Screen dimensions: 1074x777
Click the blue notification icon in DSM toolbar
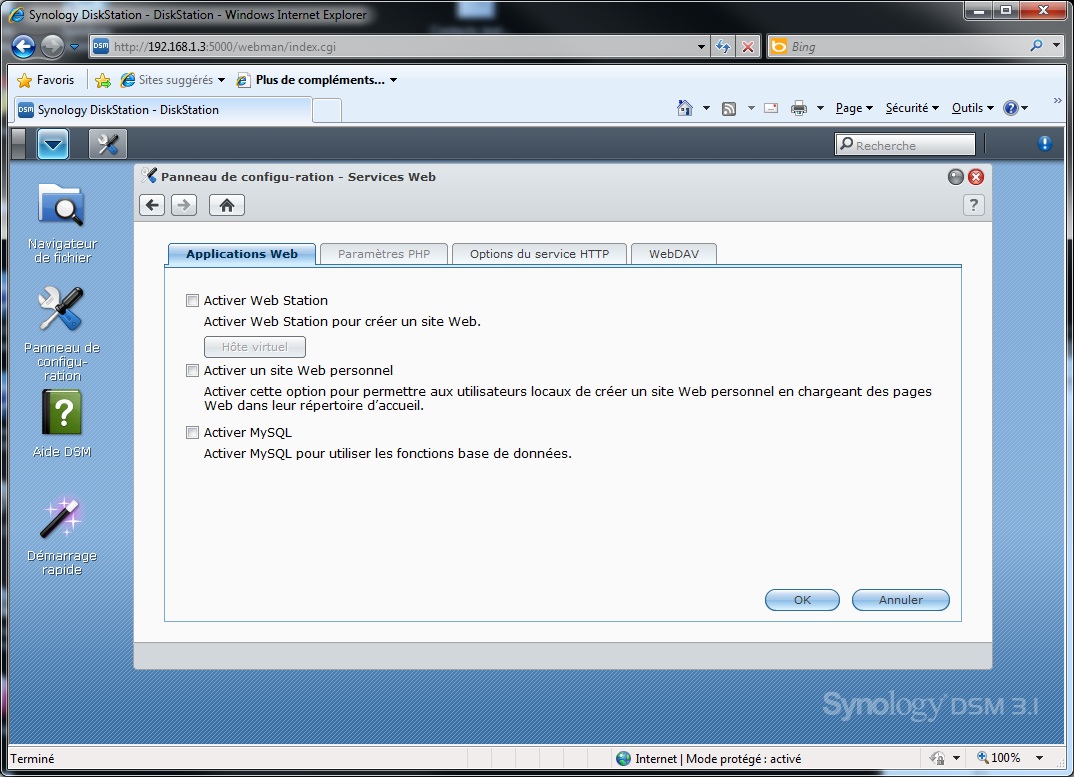1044,143
